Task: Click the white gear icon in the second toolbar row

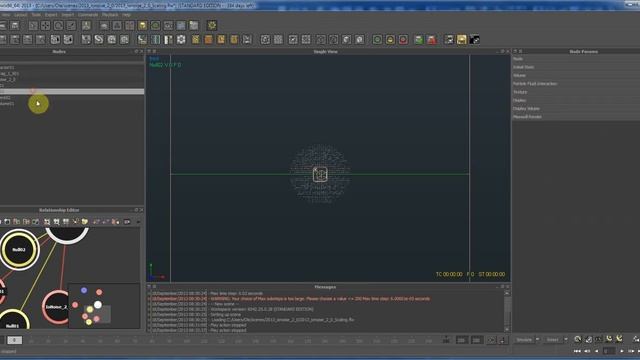Action: (x=181, y=39)
